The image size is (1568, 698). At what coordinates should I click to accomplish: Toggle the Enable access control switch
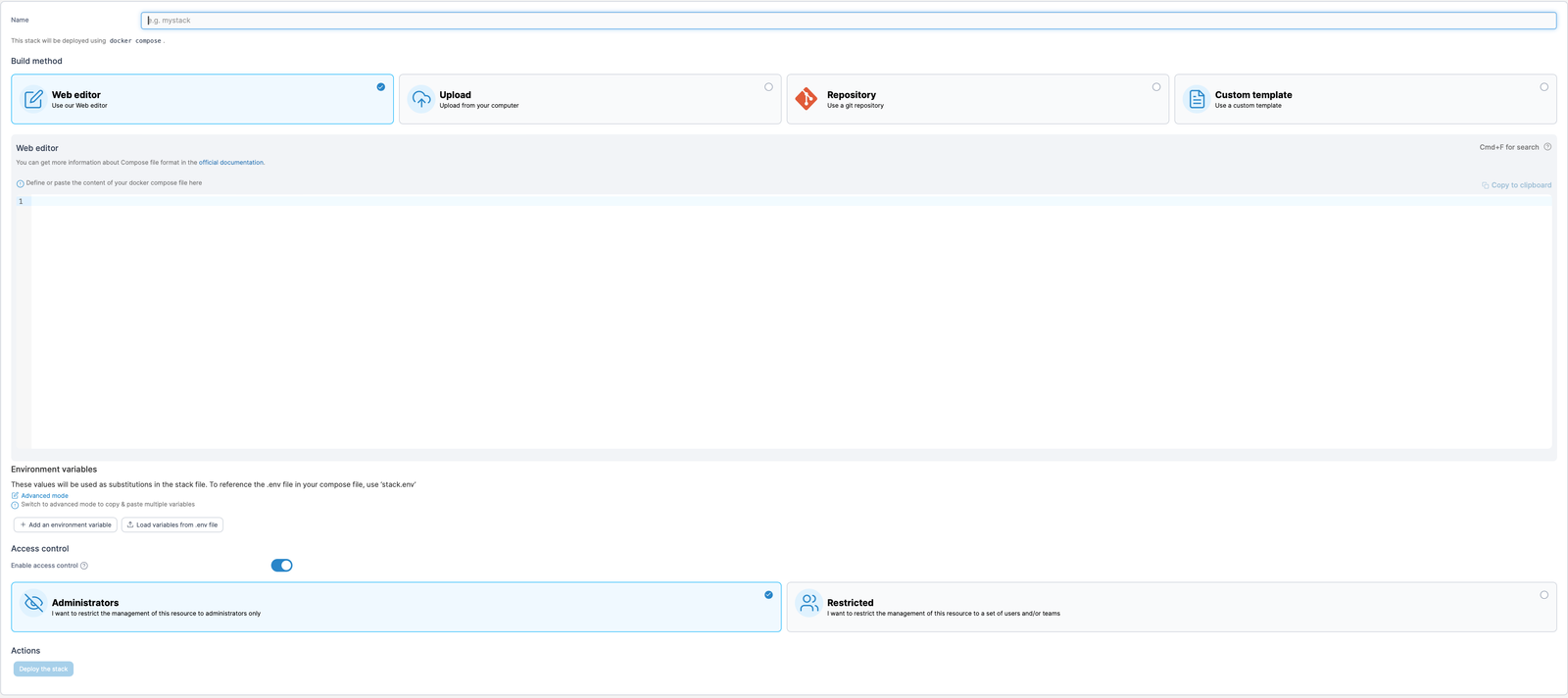point(281,566)
